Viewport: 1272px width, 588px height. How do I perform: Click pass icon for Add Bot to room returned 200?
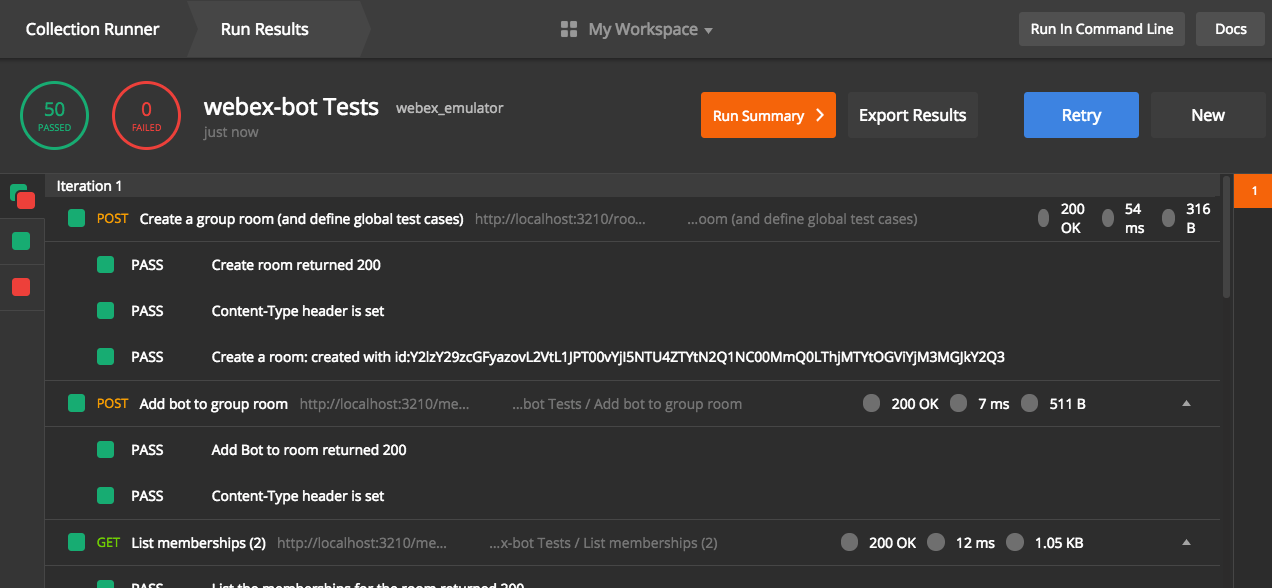(x=105, y=450)
